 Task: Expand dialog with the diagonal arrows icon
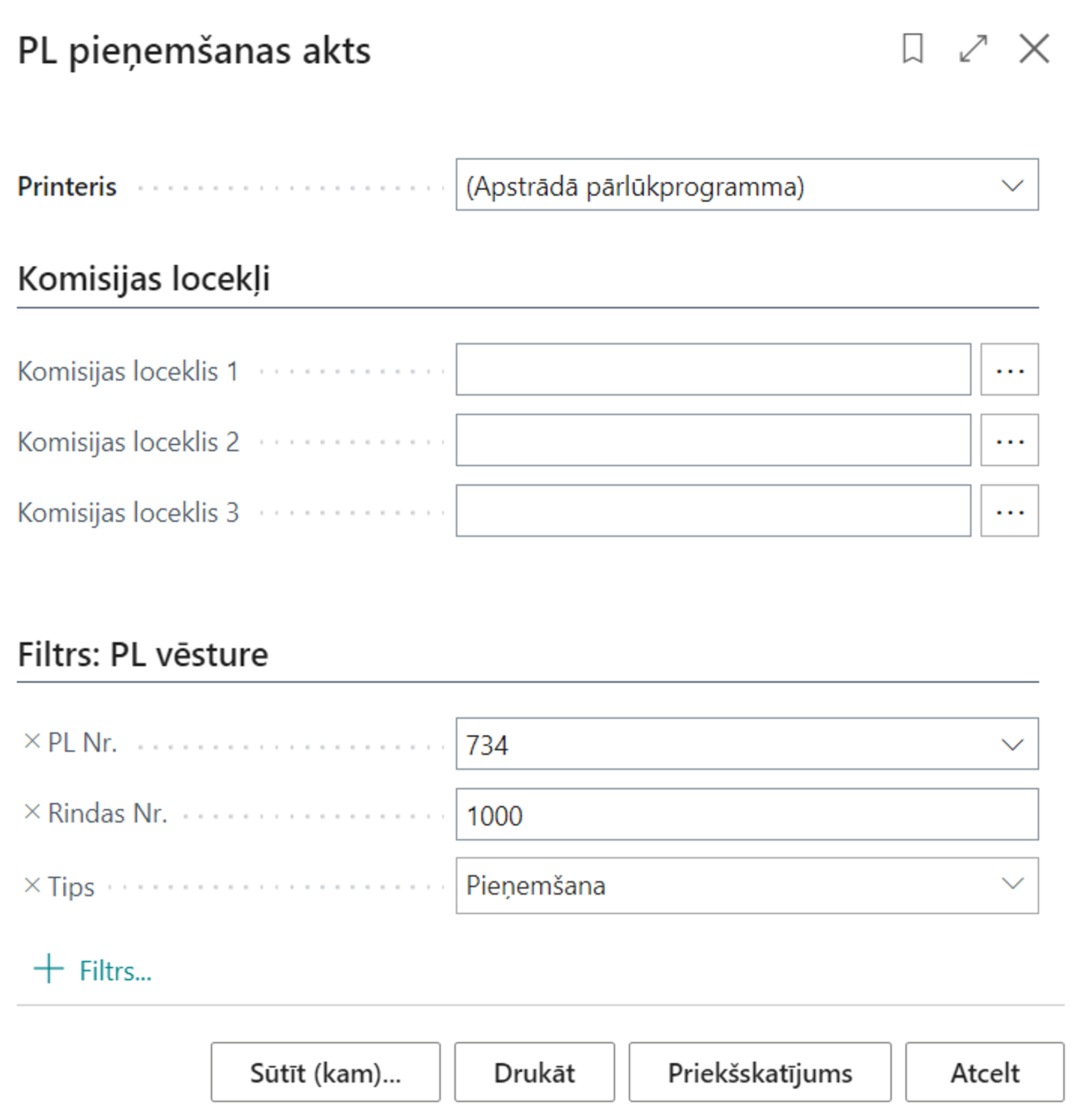pos(973,49)
